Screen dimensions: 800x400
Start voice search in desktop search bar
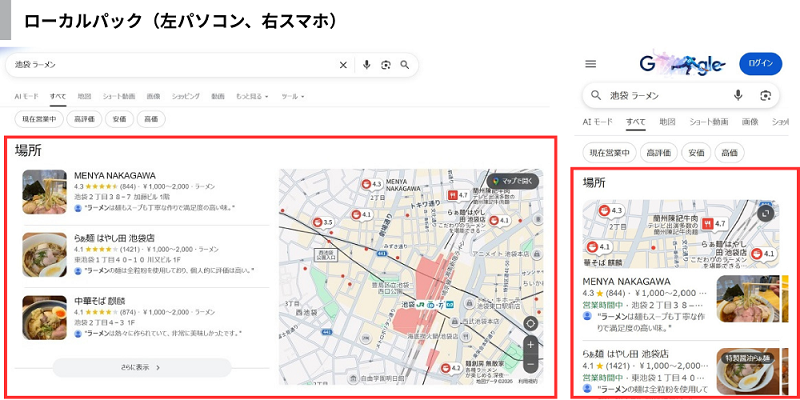click(x=366, y=65)
